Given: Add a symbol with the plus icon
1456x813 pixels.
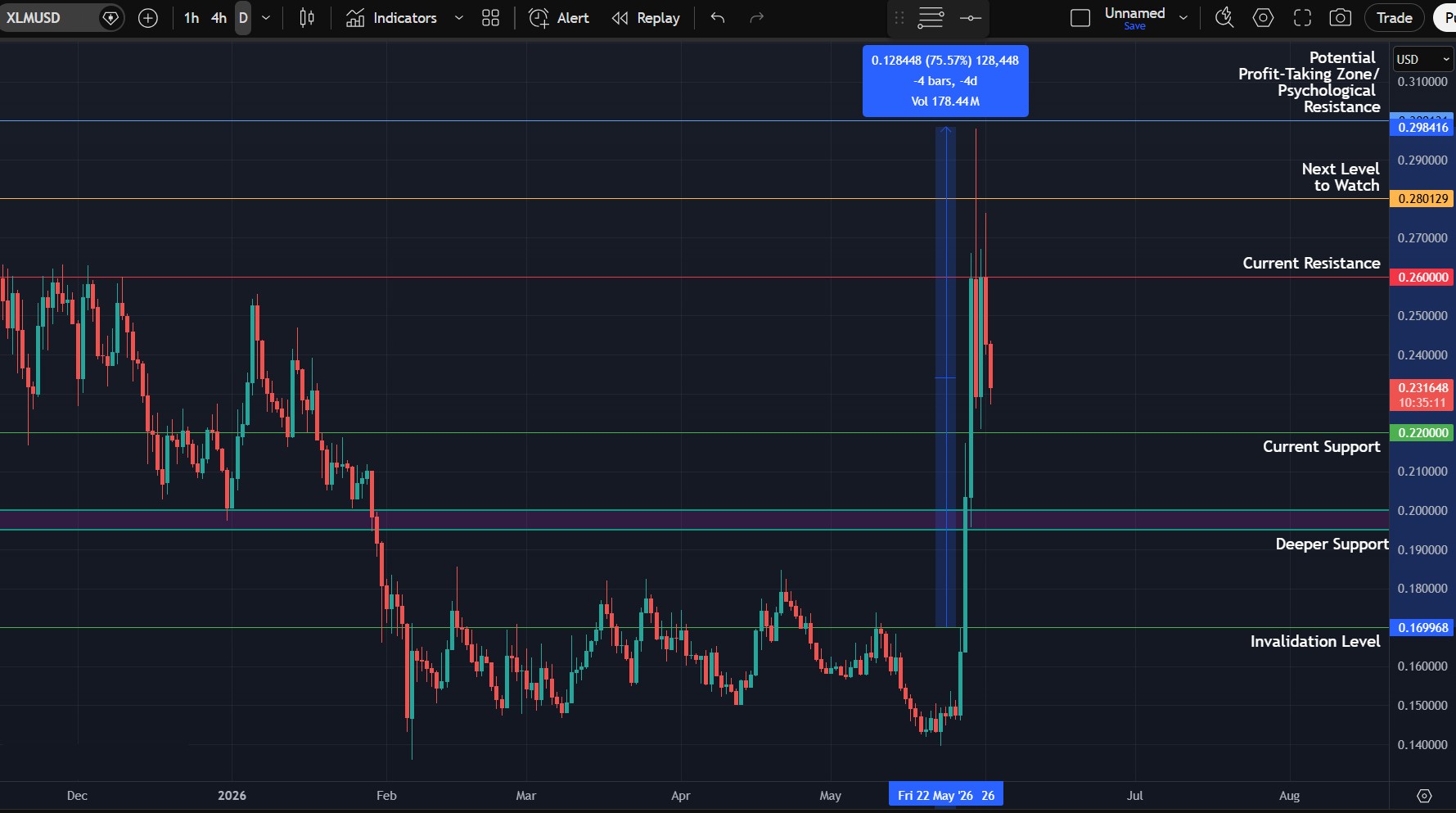Looking at the screenshot, I should (x=148, y=18).
